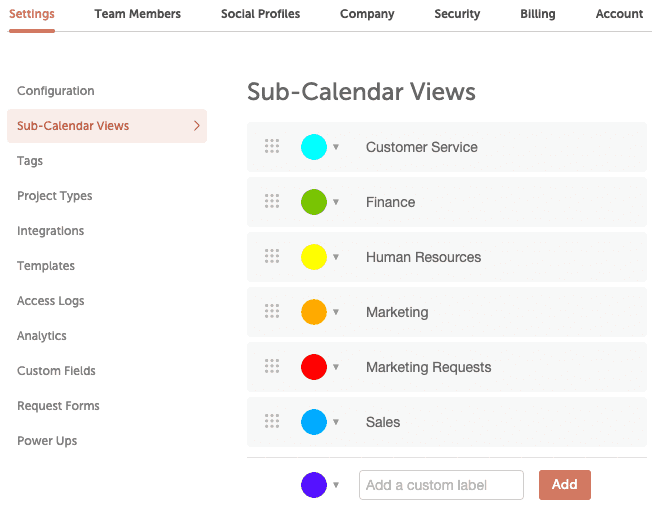The height and width of the screenshot is (515, 652).
Task: Click the chevron on Sub-Calendar Views sidebar item
Action: [x=197, y=126]
